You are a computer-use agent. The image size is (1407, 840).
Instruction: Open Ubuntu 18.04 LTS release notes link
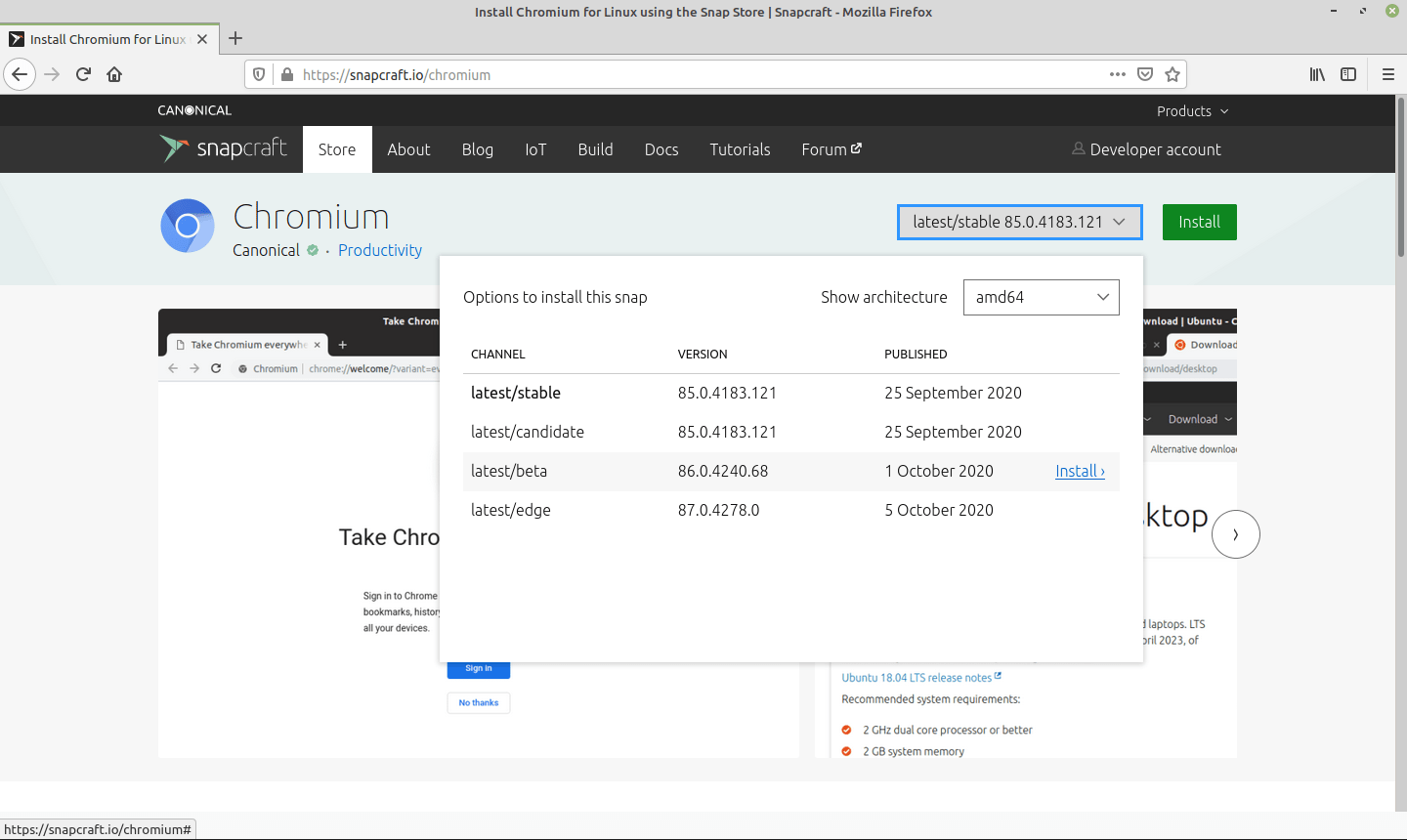click(x=921, y=678)
